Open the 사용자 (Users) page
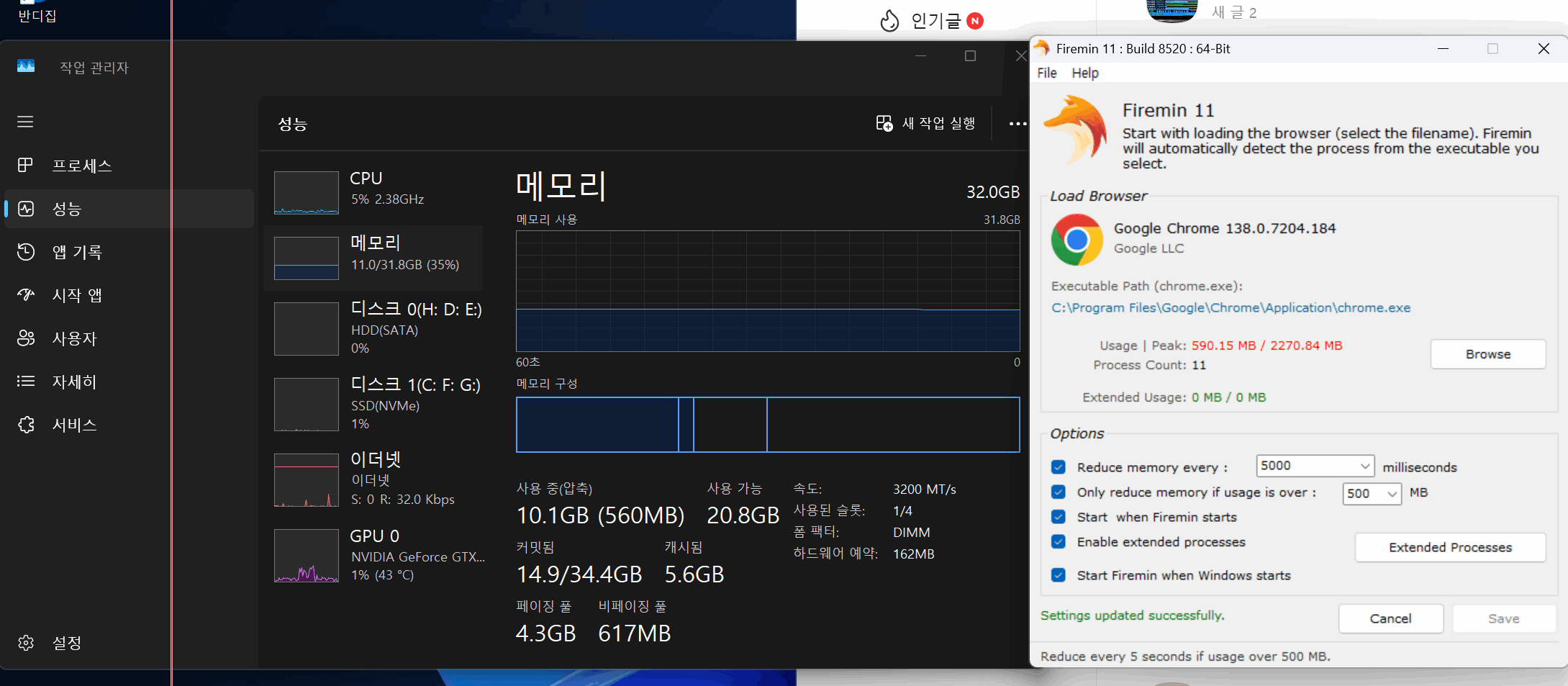The width and height of the screenshot is (1568, 686). click(x=130, y=338)
